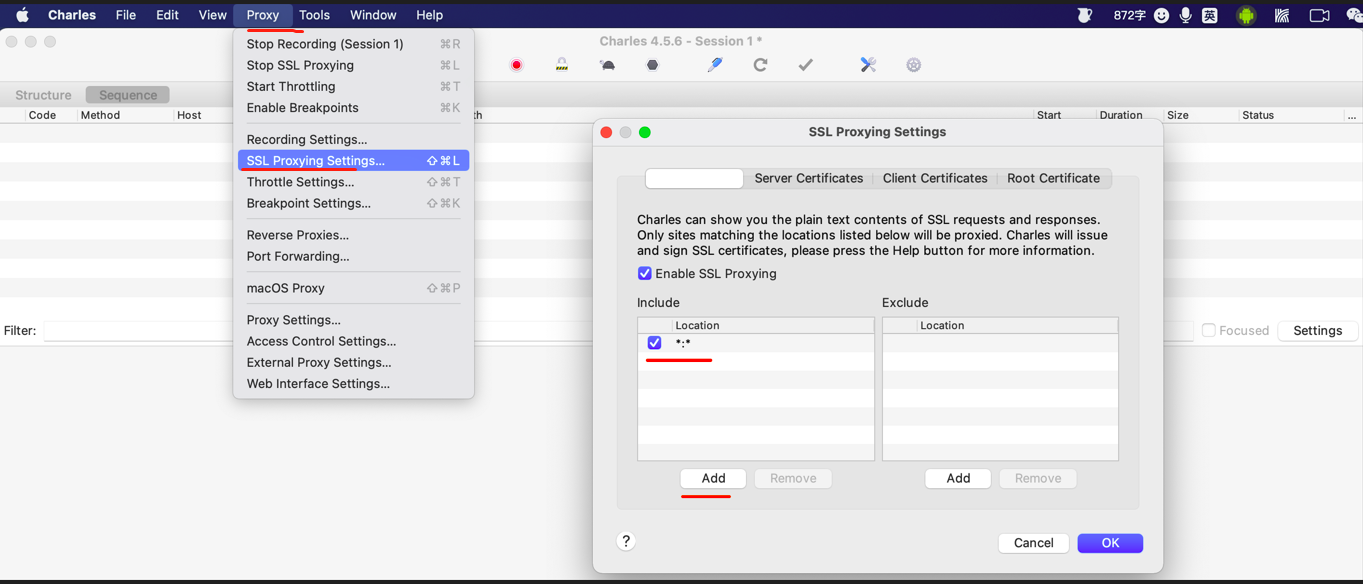This screenshot has height=584, width=1363.
Task: Open the Edit menu
Action: [167, 15]
